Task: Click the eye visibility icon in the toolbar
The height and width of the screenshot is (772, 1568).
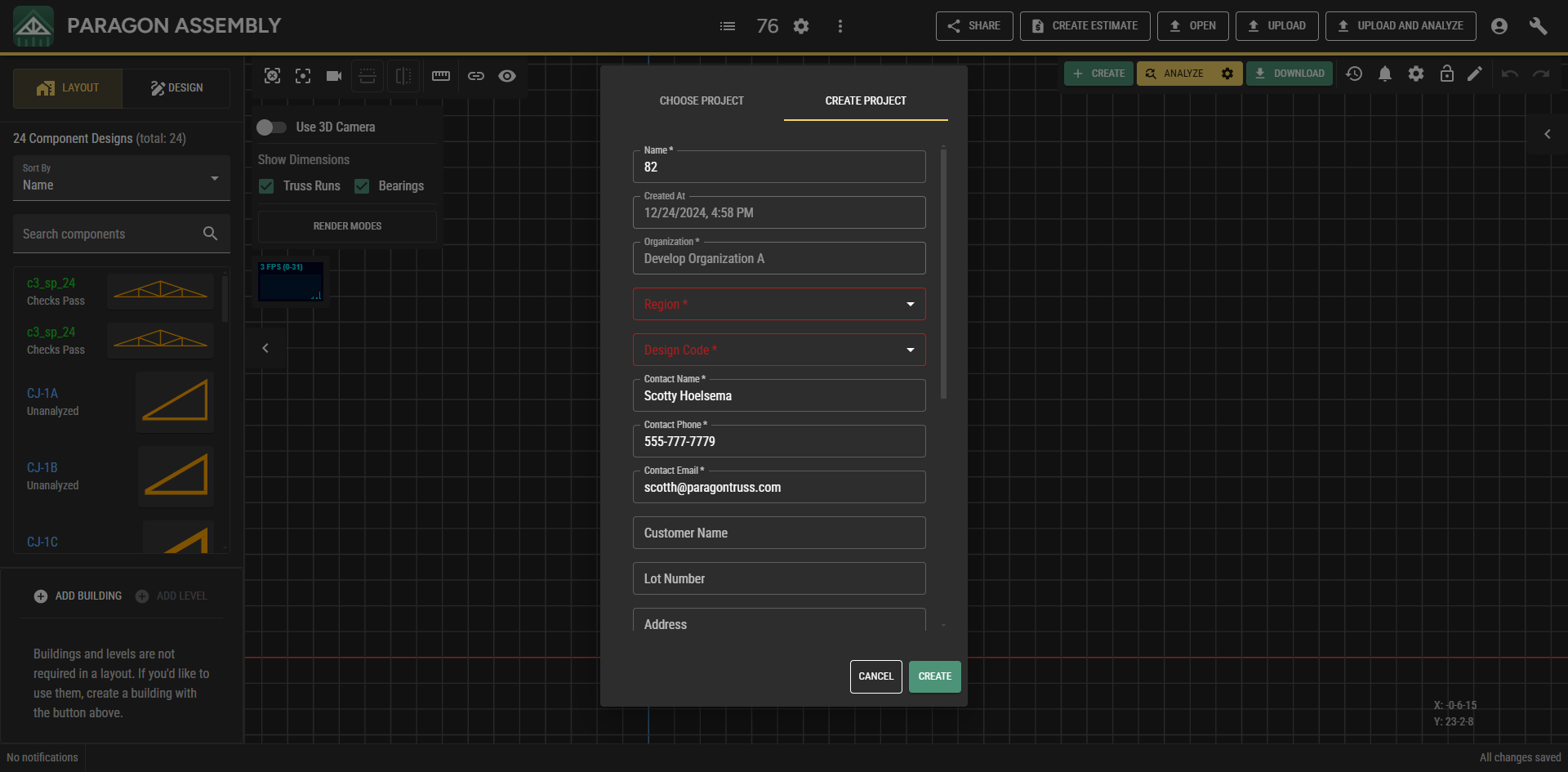Action: pyautogui.click(x=507, y=75)
